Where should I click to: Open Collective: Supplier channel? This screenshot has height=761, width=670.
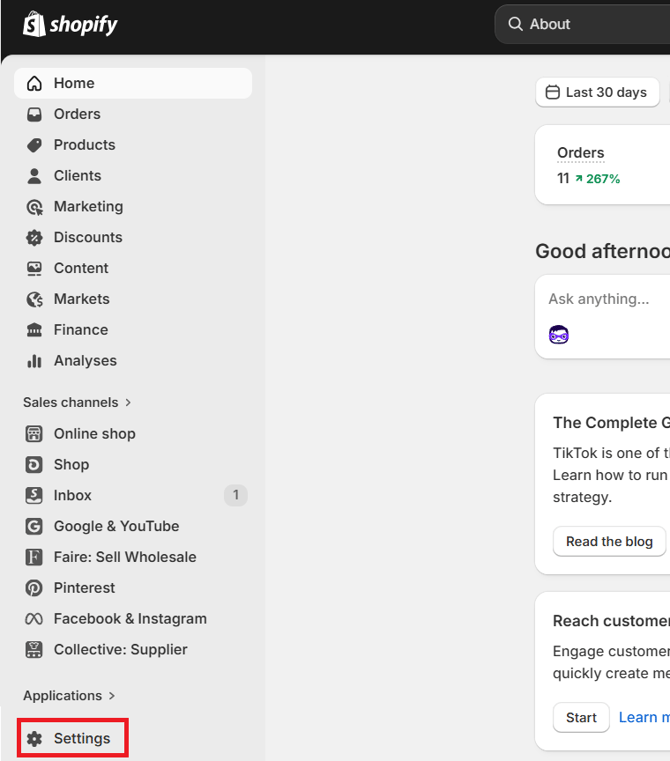pos(133,649)
